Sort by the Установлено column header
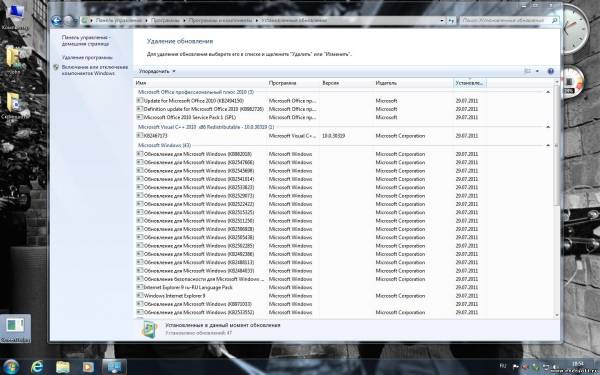The height and width of the screenshot is (375, 600). 470,83
